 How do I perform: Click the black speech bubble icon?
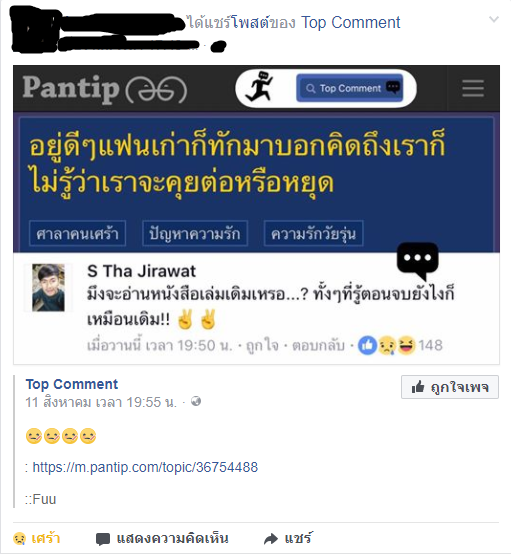point(418,260)
